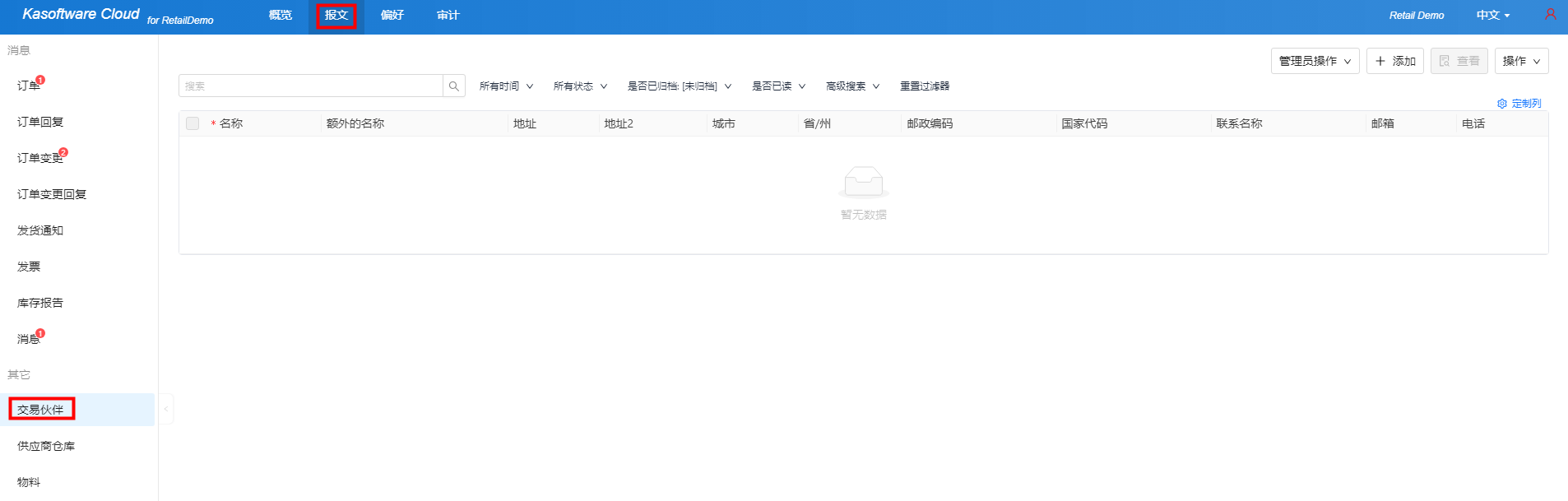Switch to the 审计 tab
Viewport: 1568px width, 501px height.
448,16
